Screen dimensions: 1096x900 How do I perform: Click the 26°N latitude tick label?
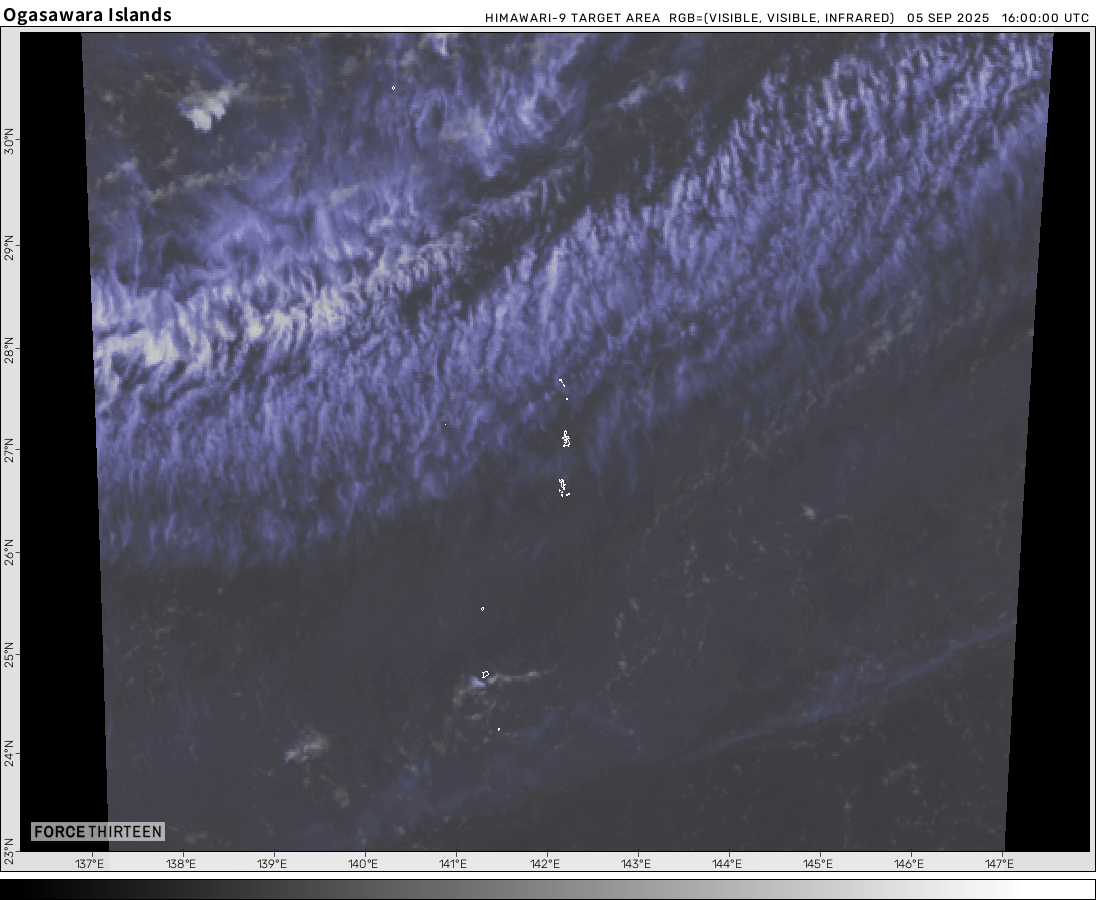[11, 553]
